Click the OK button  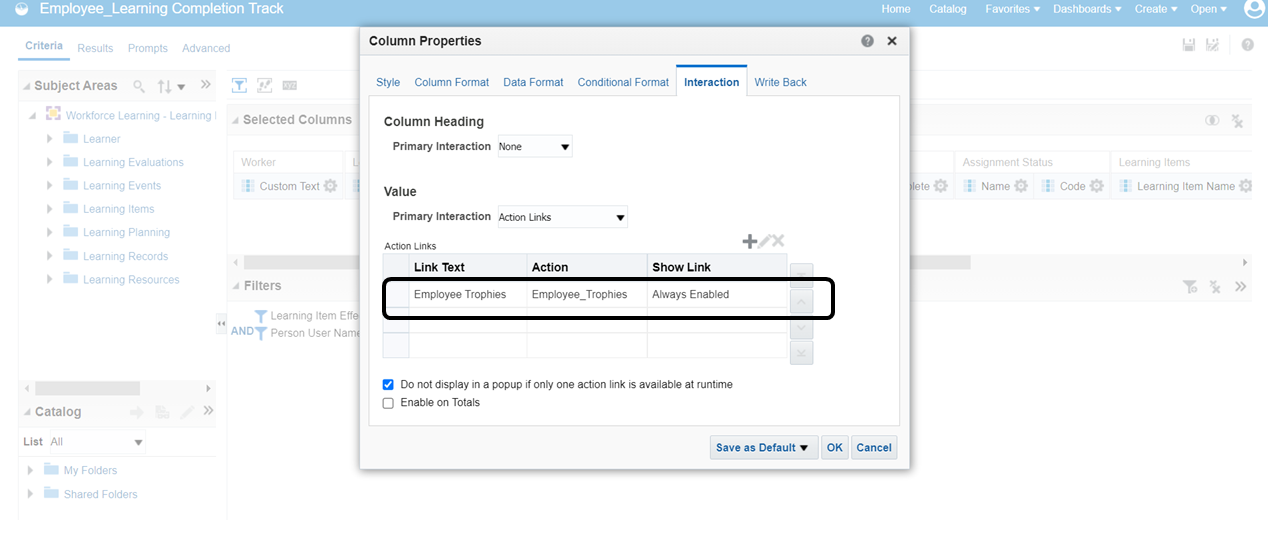click(834, 448)
